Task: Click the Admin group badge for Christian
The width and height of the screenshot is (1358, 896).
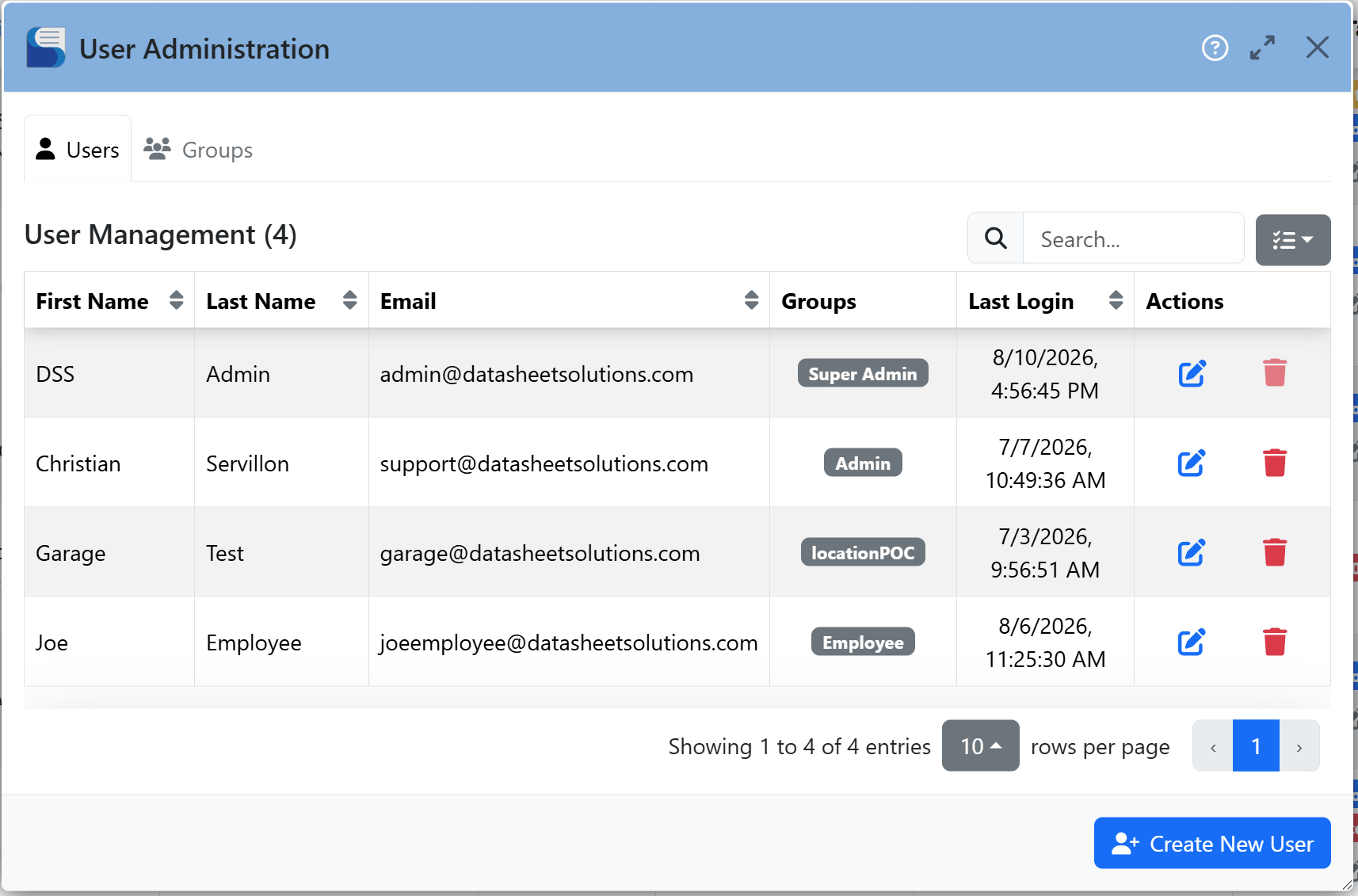Action: [863, 463]
